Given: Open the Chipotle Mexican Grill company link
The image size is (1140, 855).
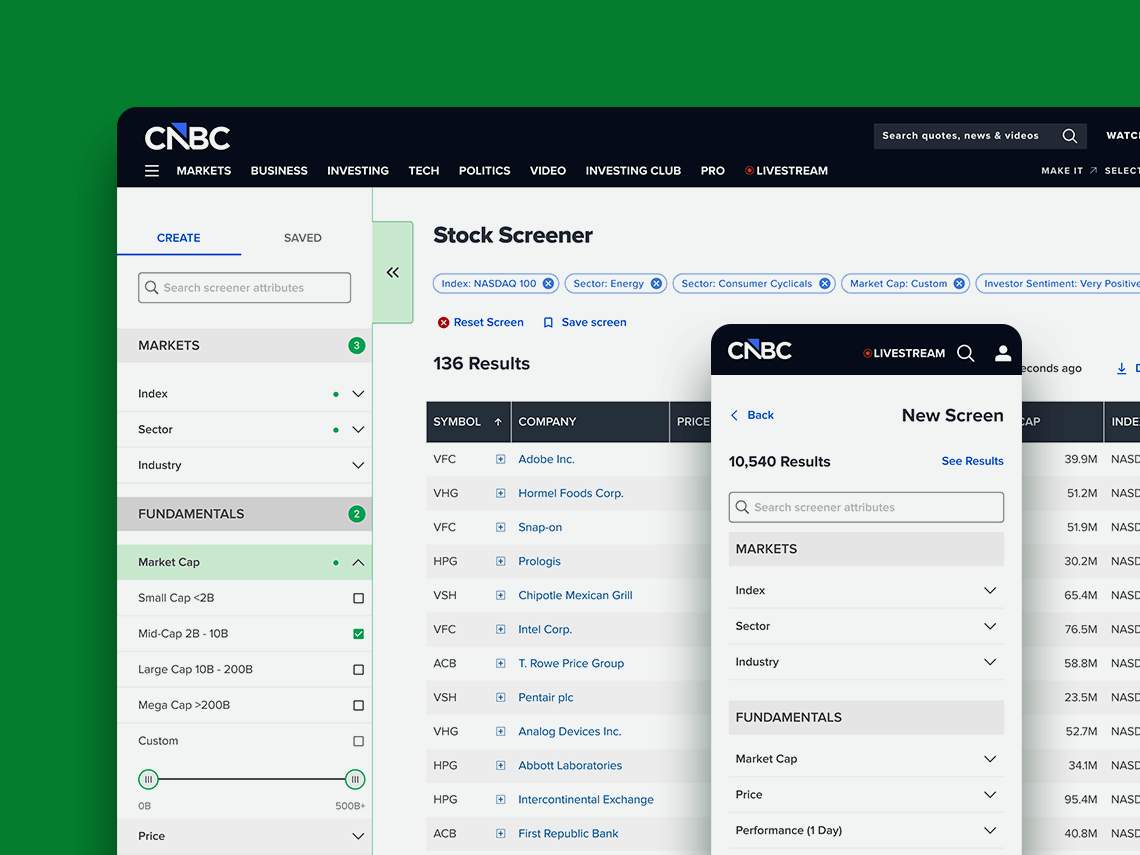Looking at the screenshot, I should click(x=575, y=595).
